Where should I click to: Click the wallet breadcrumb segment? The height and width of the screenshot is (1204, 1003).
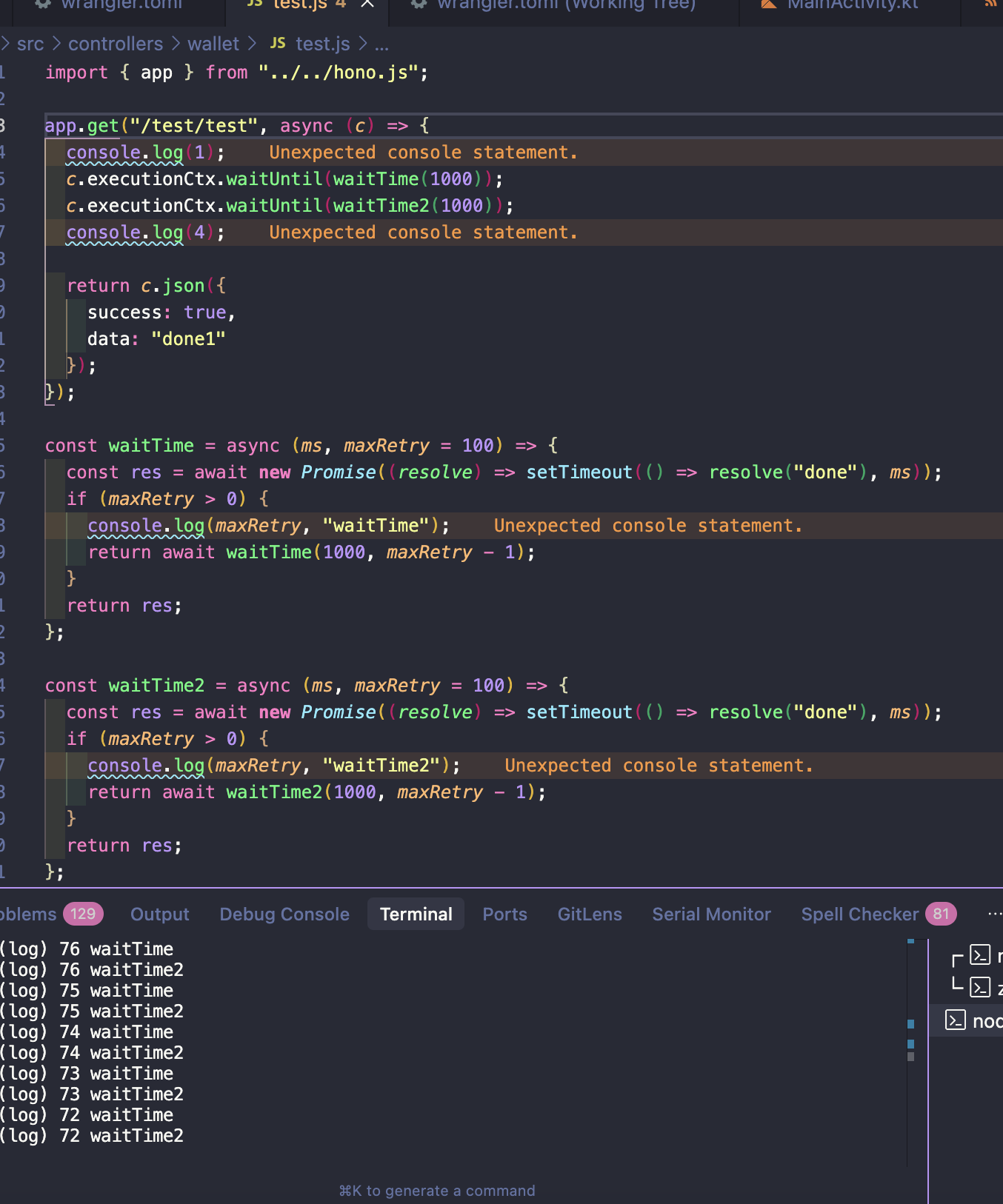(213, 44)
